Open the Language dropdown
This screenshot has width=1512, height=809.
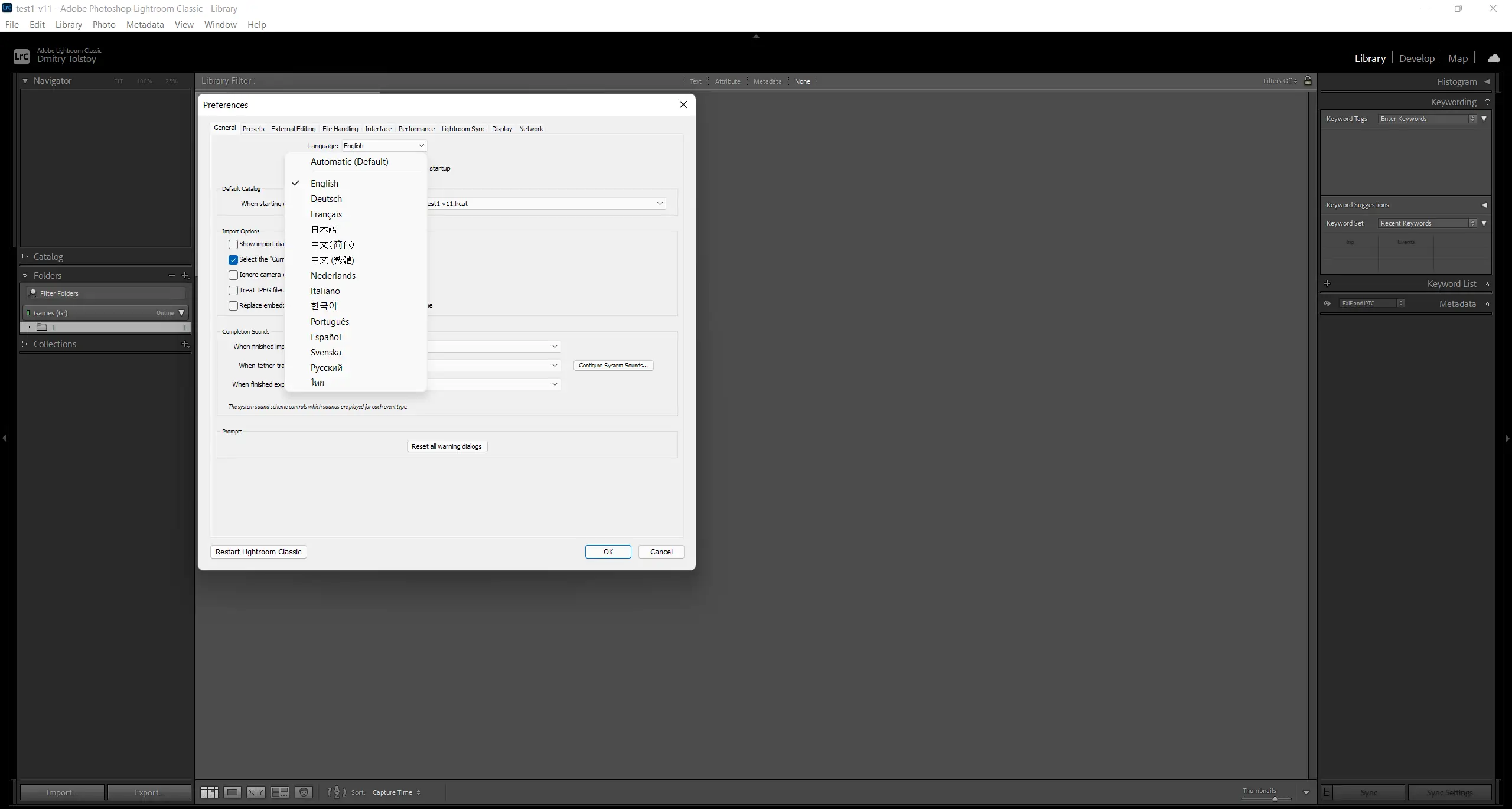click(384, 146)
